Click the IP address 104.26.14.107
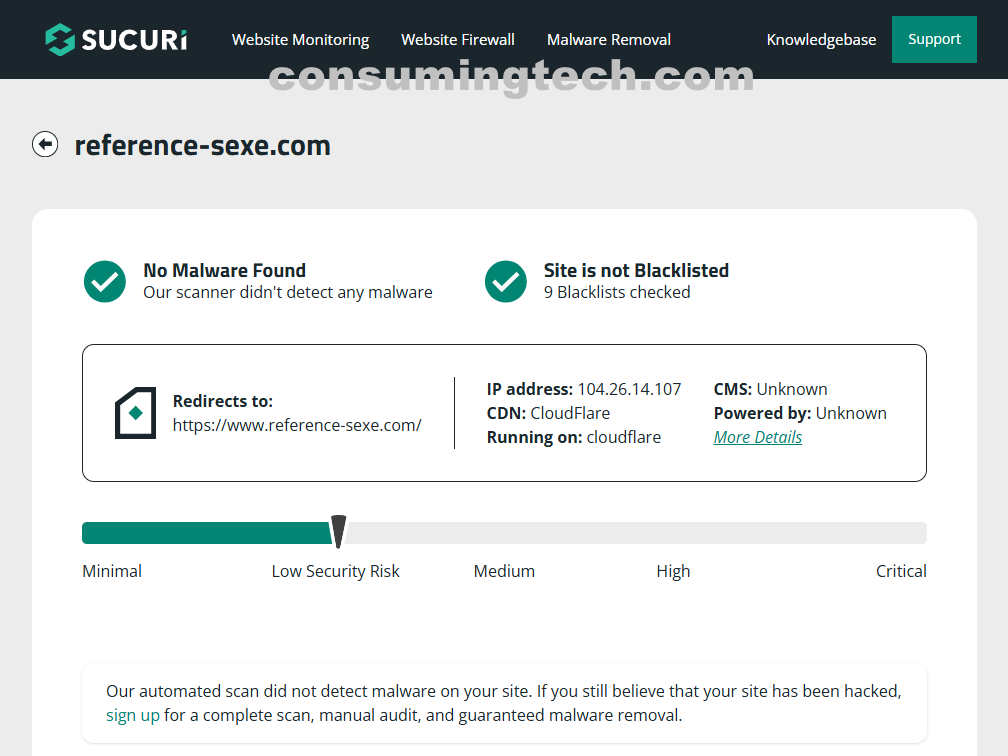This screenshot has height=756, width=1008. coord(629,389)
